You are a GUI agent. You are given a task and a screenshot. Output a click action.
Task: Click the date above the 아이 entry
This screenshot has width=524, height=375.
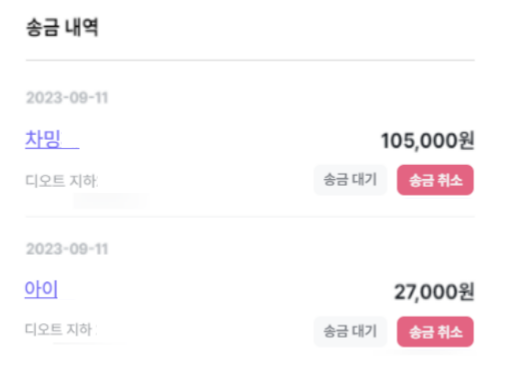(x=67, y=249)
